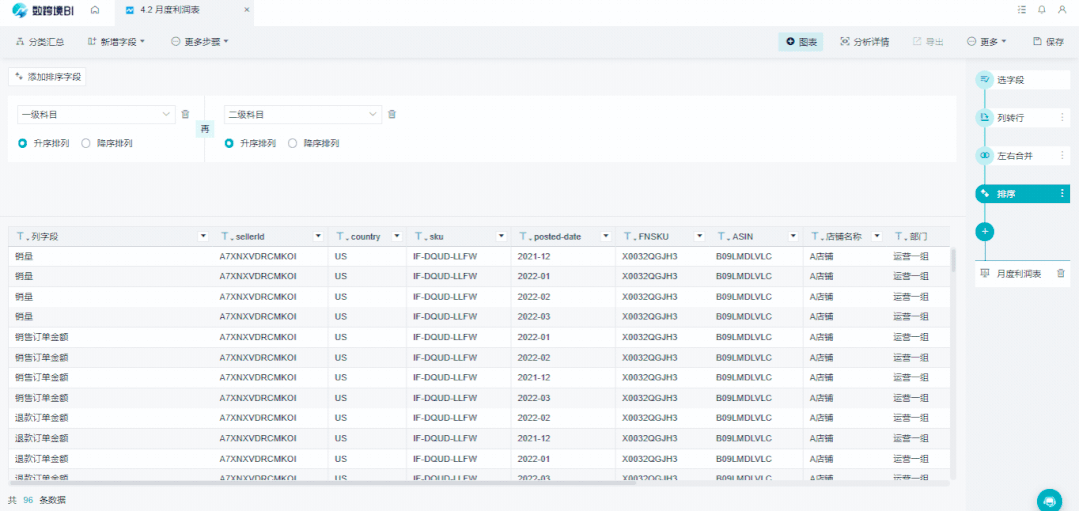Expand the 新增字段 menu
The height and width of the screenshot is (511, 1079).
(x=116, y=42)
